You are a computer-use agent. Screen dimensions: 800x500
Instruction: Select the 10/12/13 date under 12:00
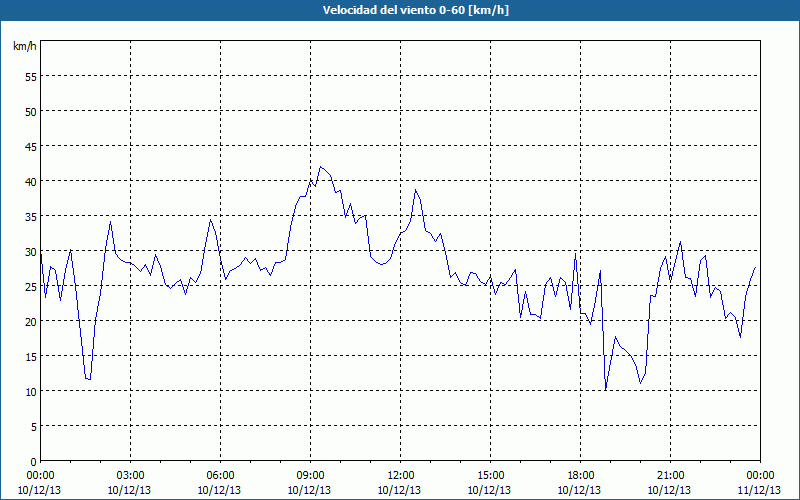(x=399, y=490)
